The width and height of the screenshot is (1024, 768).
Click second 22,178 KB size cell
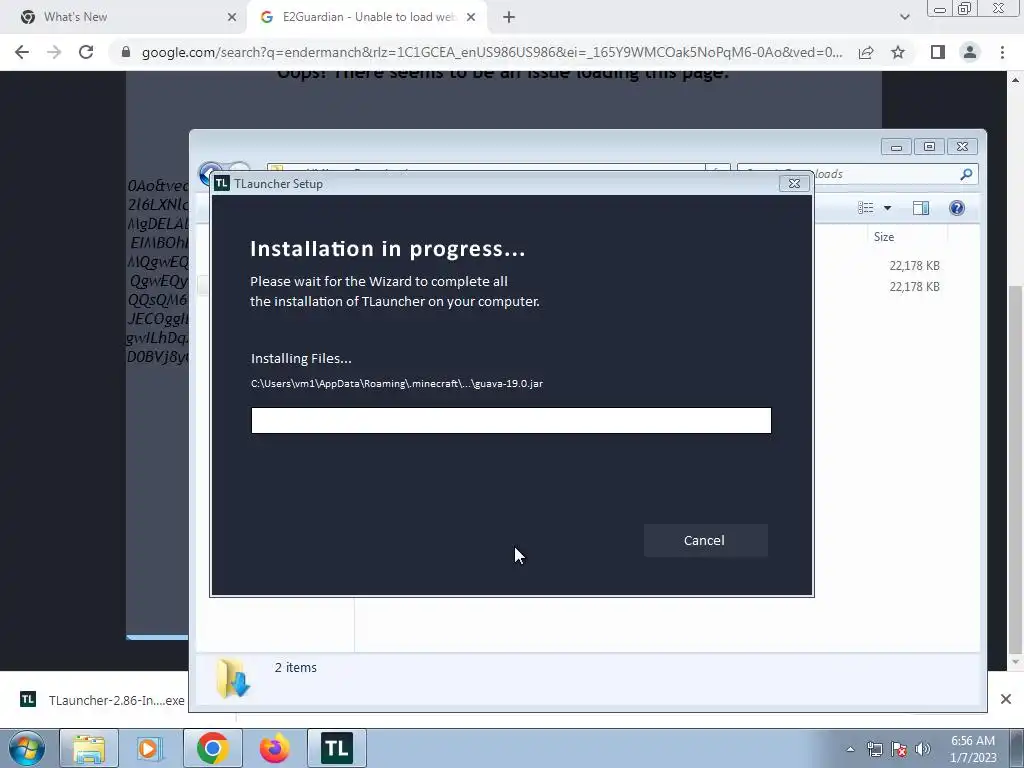pos(914,287)
